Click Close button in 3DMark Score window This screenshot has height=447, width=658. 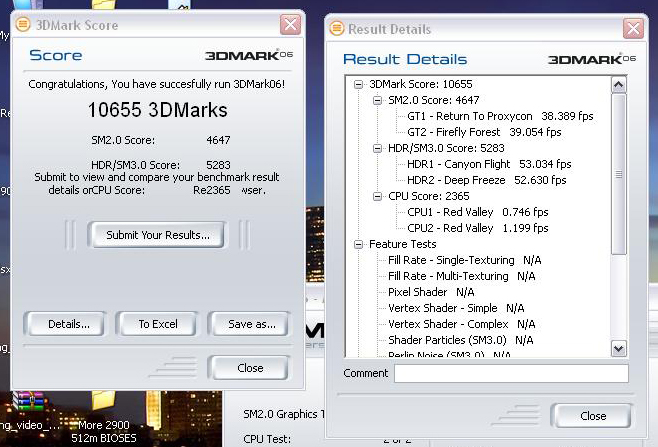pyautogui.click(x=250, y=368)
